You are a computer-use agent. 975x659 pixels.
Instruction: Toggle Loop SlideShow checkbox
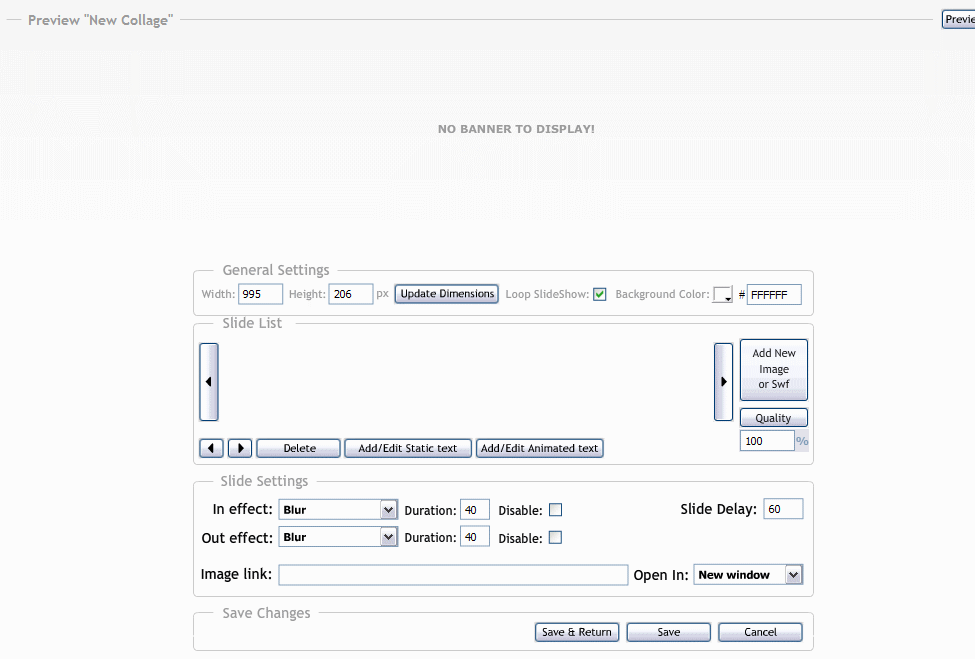[x=599, y=295]
